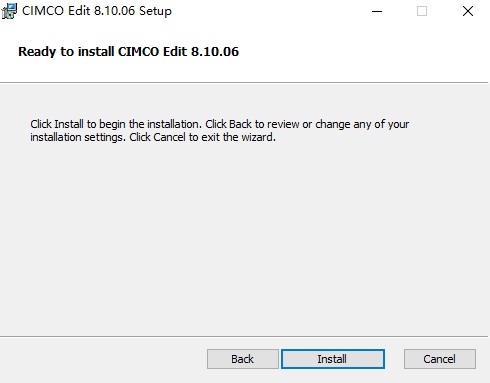Click Install to begin the installation
Viewport: 490px width, 383px height.
333,359
